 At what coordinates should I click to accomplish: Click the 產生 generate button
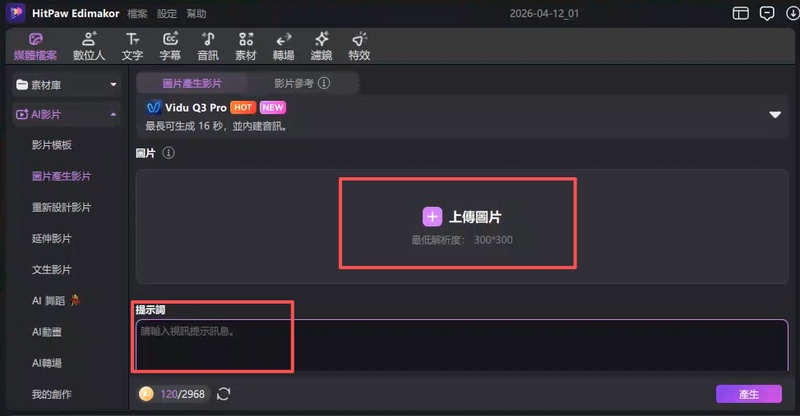click(x=748, y=394)
